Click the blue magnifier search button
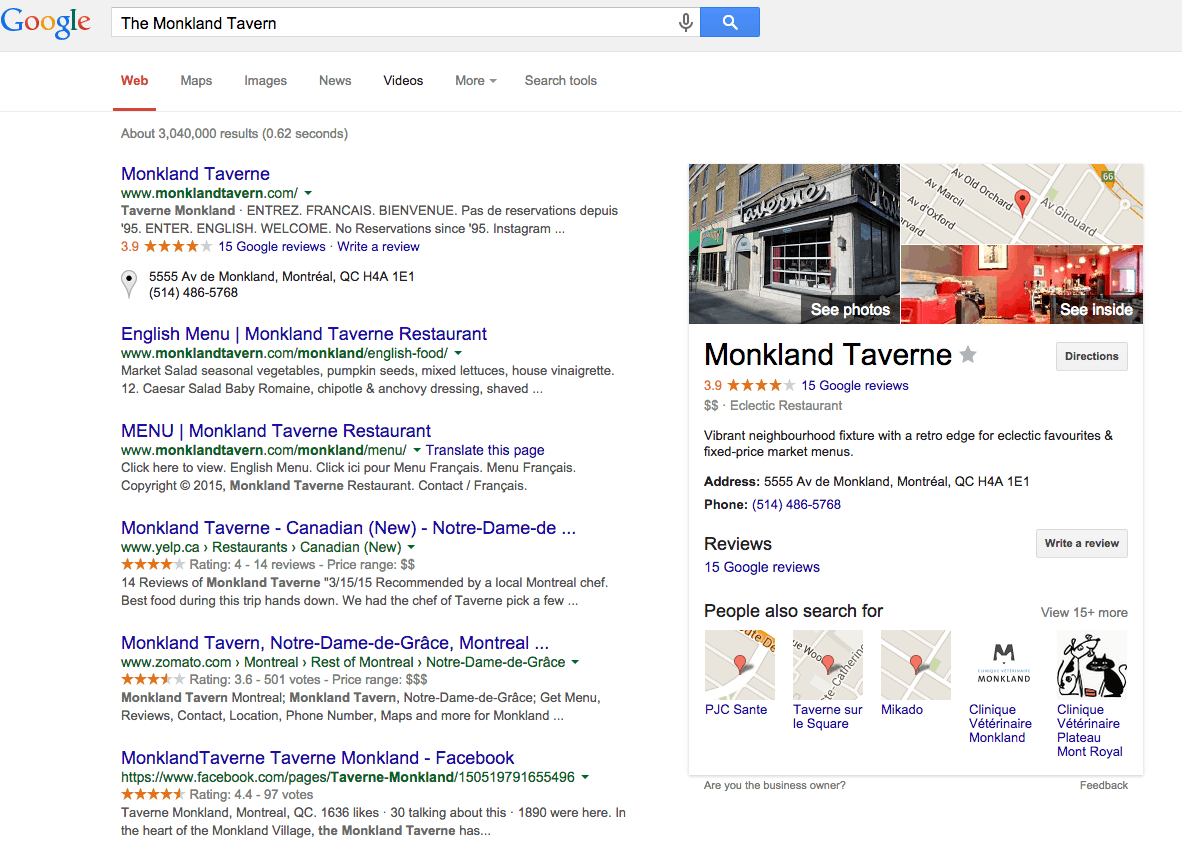 click(x=730, y=22)
